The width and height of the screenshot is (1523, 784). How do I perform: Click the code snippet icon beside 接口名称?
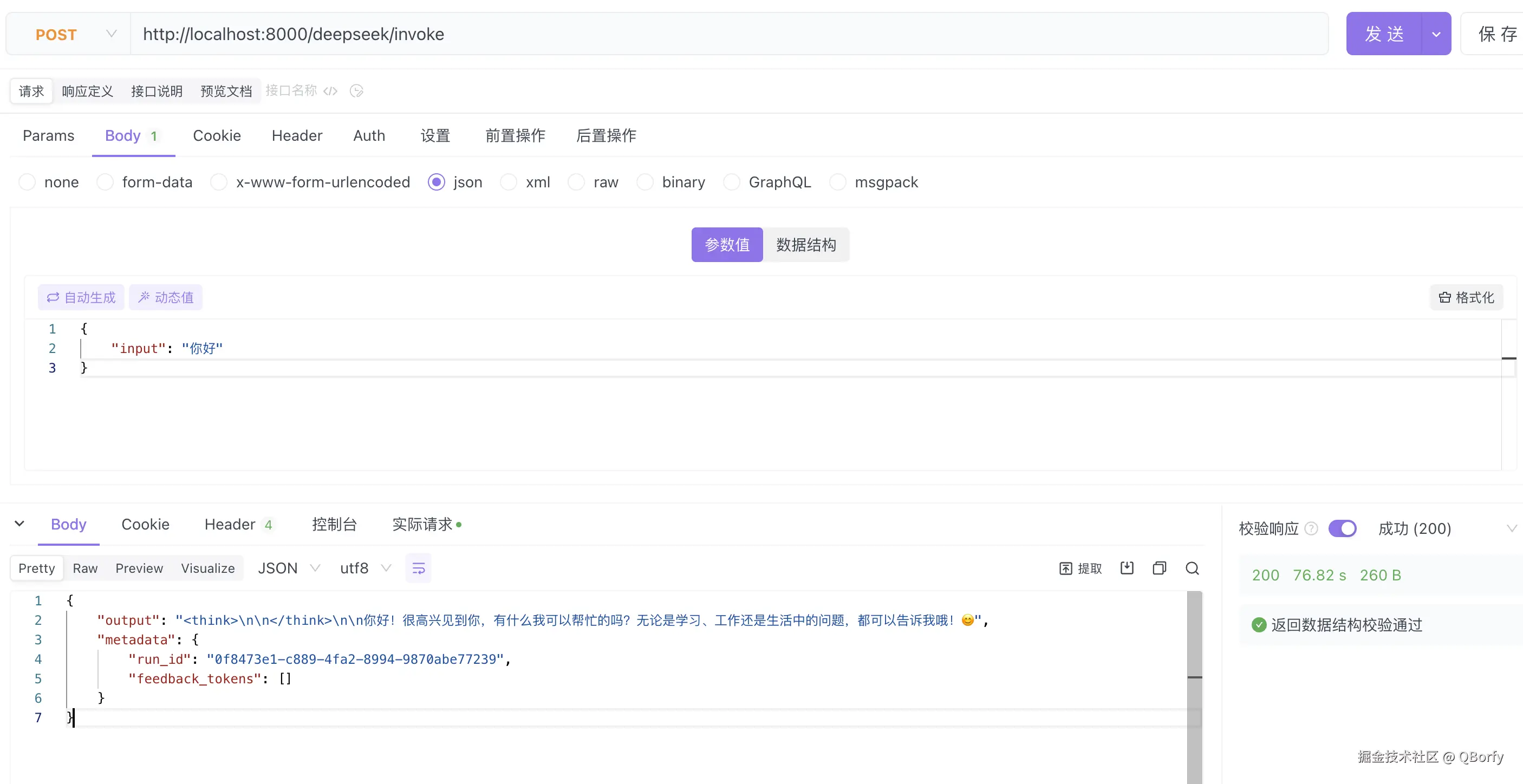click(x=330, y=91)
